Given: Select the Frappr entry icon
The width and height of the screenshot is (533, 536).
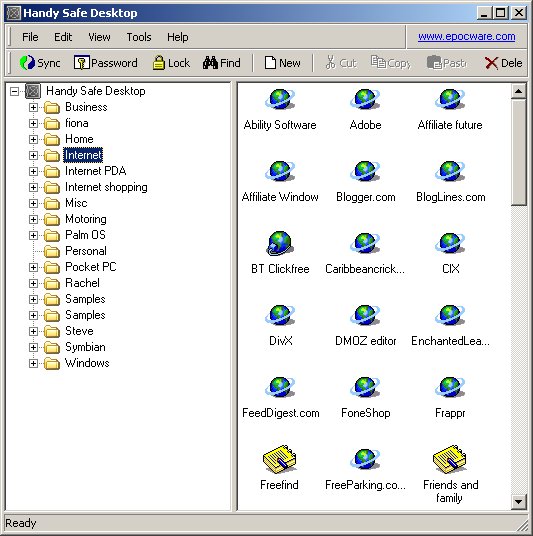Looking at the screenshot, I should click(x=450, y=387).
